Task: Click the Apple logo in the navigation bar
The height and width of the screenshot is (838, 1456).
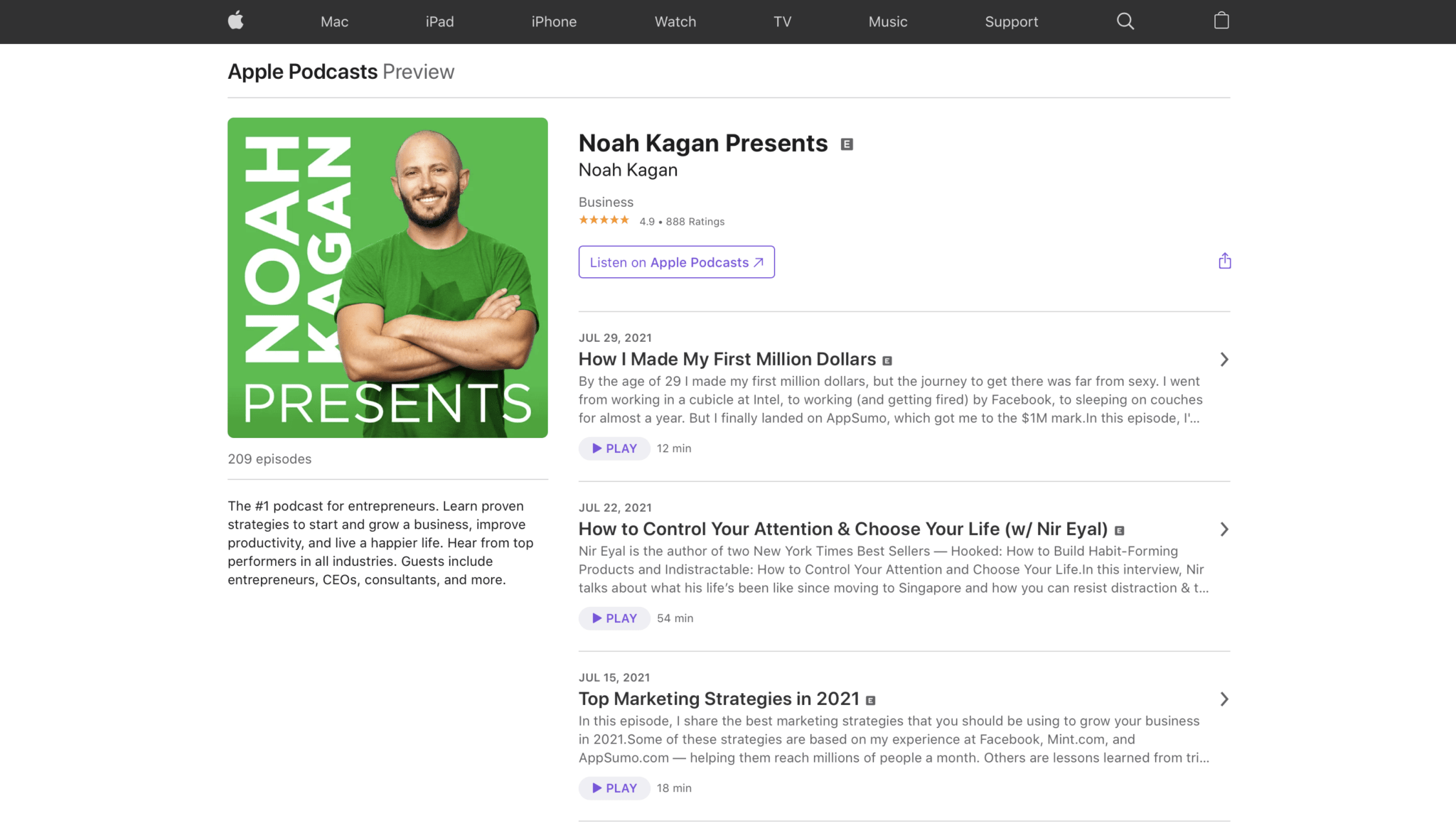Action: 236,21
